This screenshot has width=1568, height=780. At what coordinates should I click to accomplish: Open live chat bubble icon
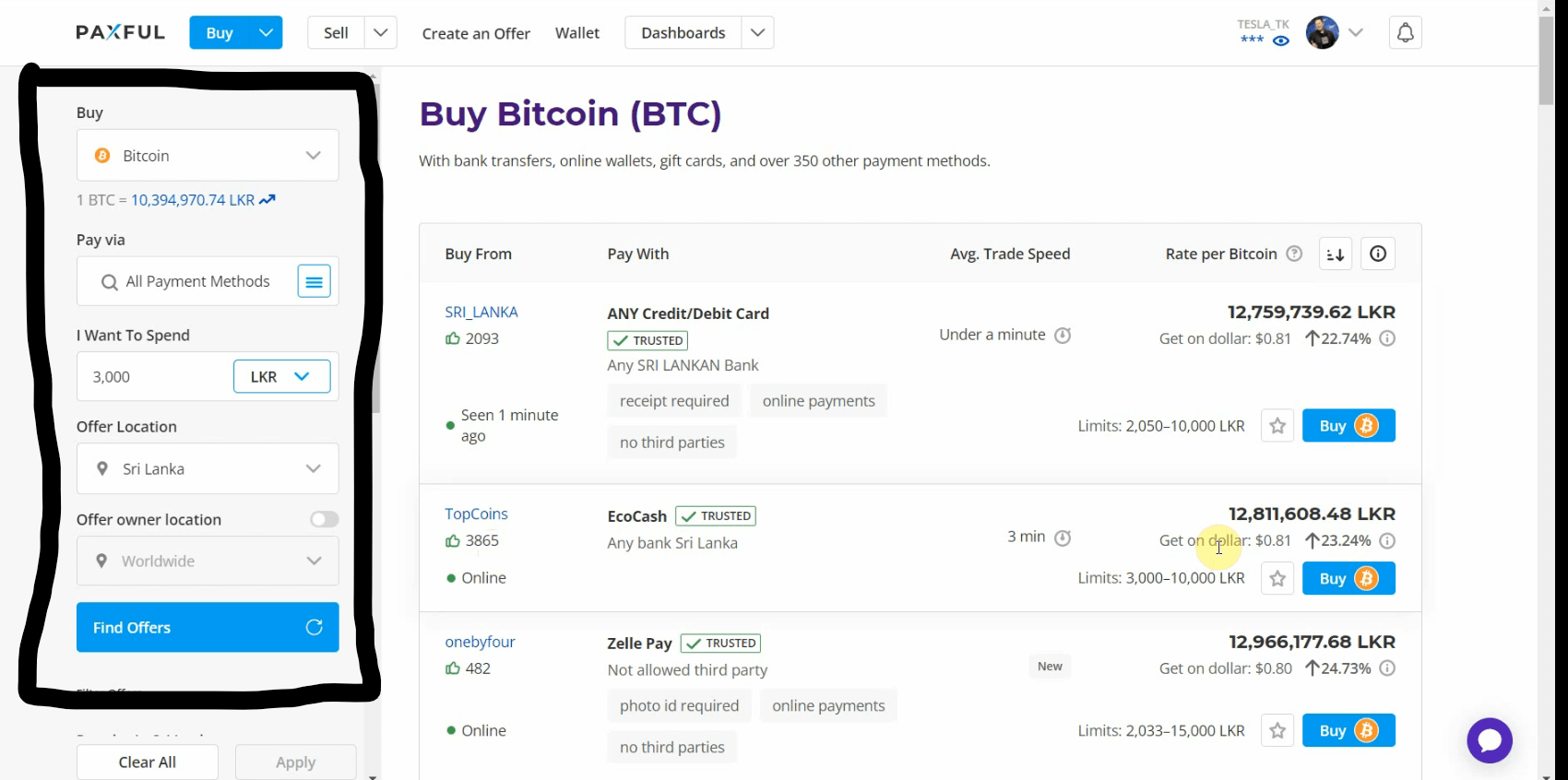(1490, 740)
